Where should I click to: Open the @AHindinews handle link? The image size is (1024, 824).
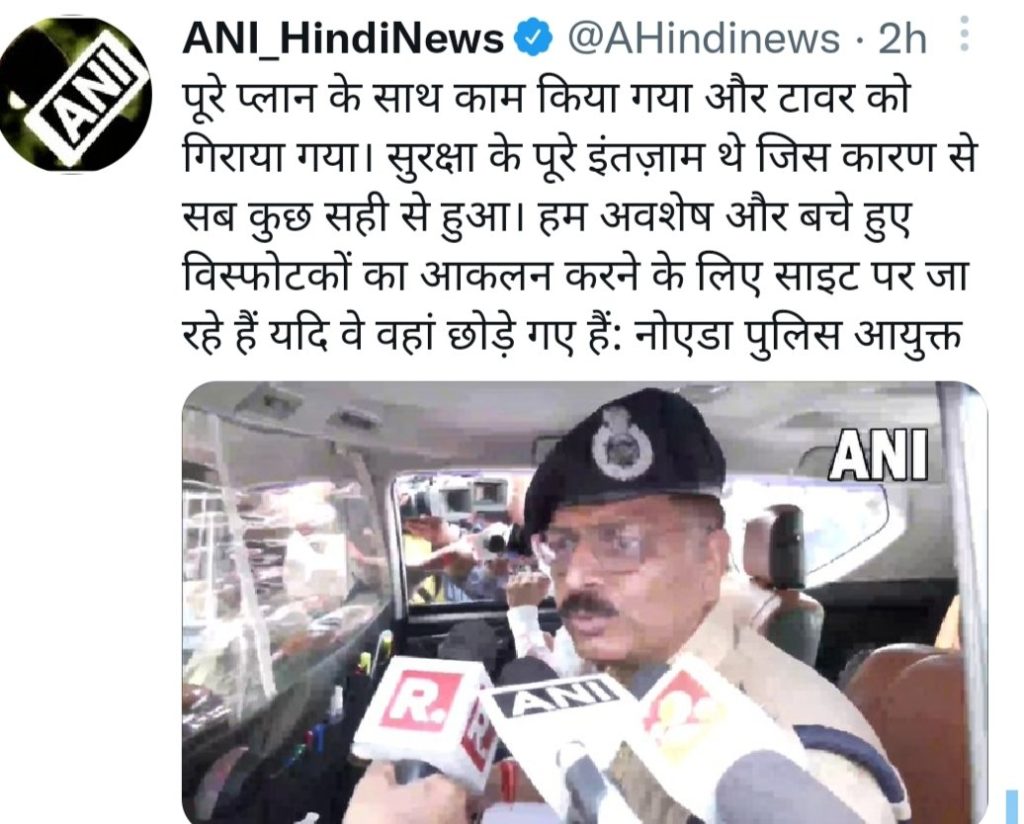point(703,39)
